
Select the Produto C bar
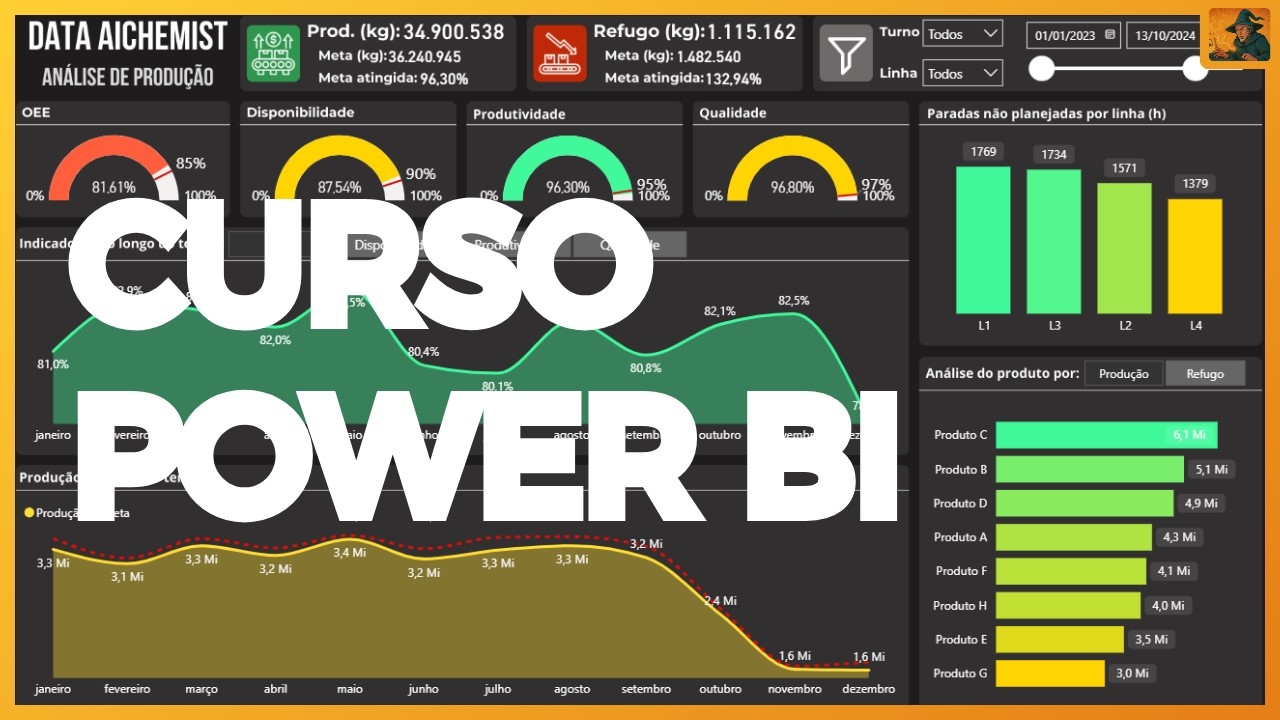tap(1107, 435)
